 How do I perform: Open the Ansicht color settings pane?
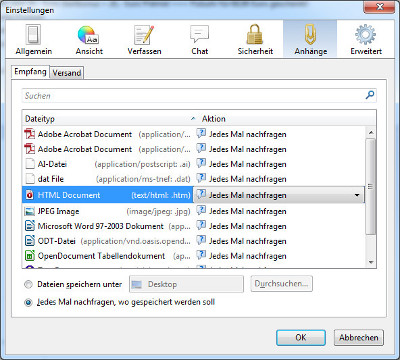tap(89, 39)
